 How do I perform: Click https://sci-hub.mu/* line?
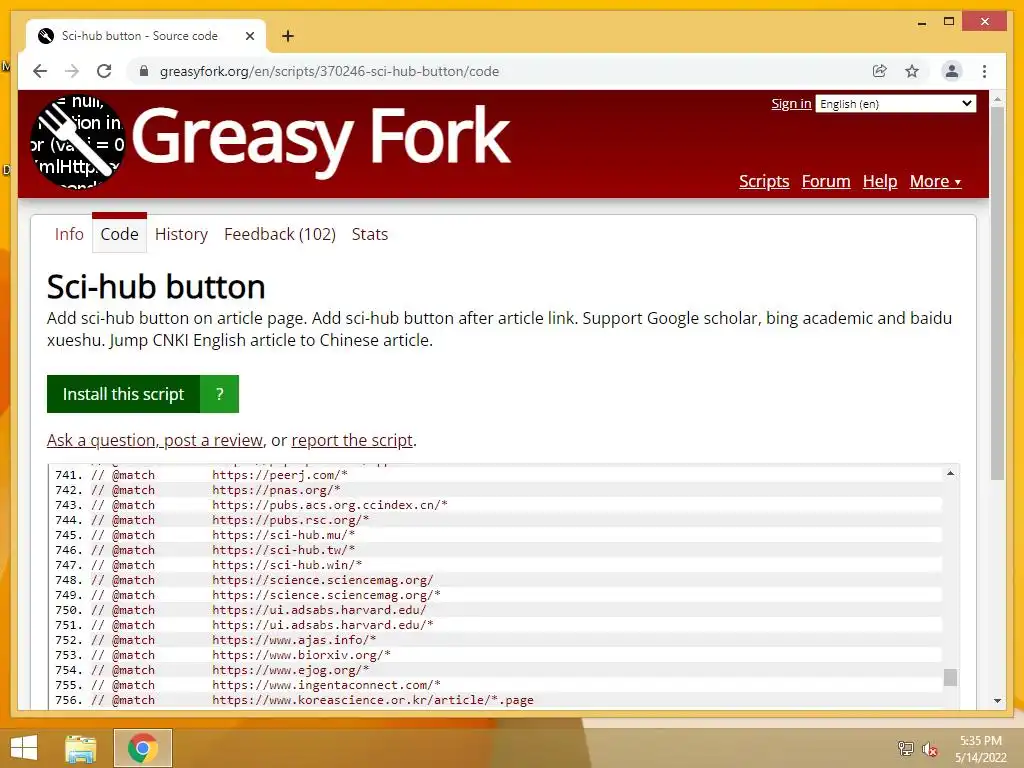tap(283, 535)
